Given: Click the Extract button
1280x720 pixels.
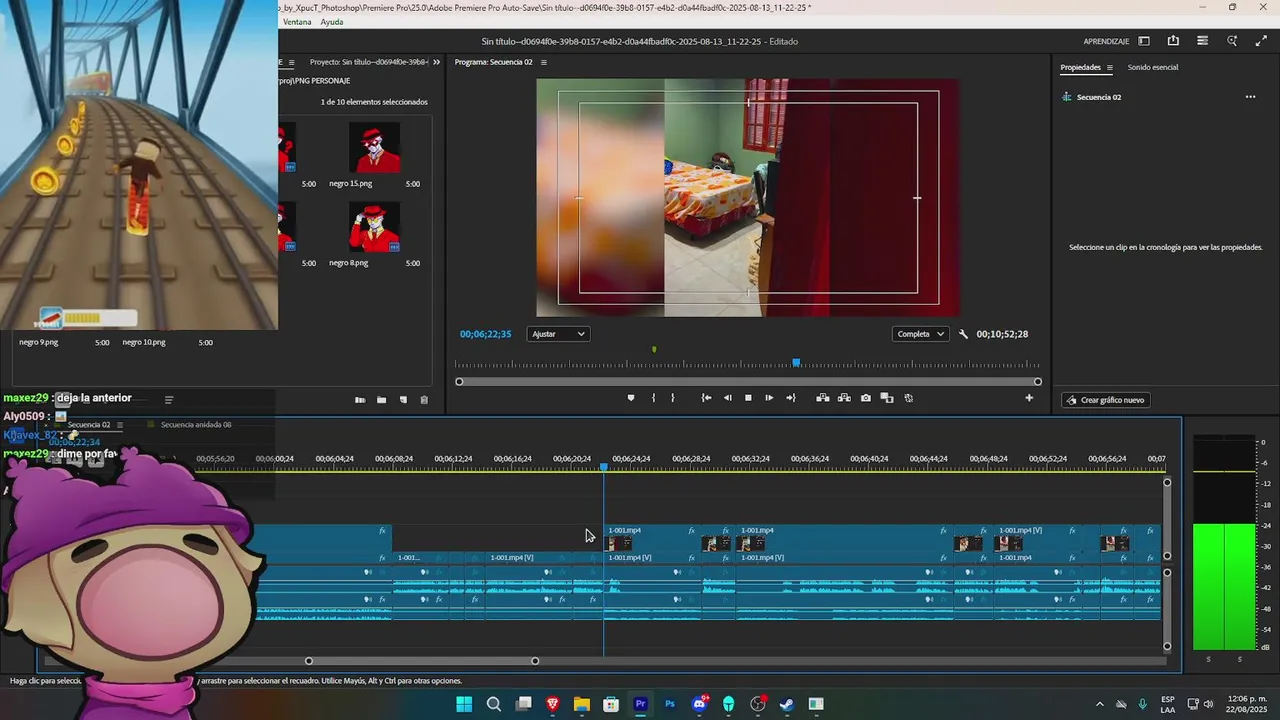Looking at the screenshot, I should 844,398.
